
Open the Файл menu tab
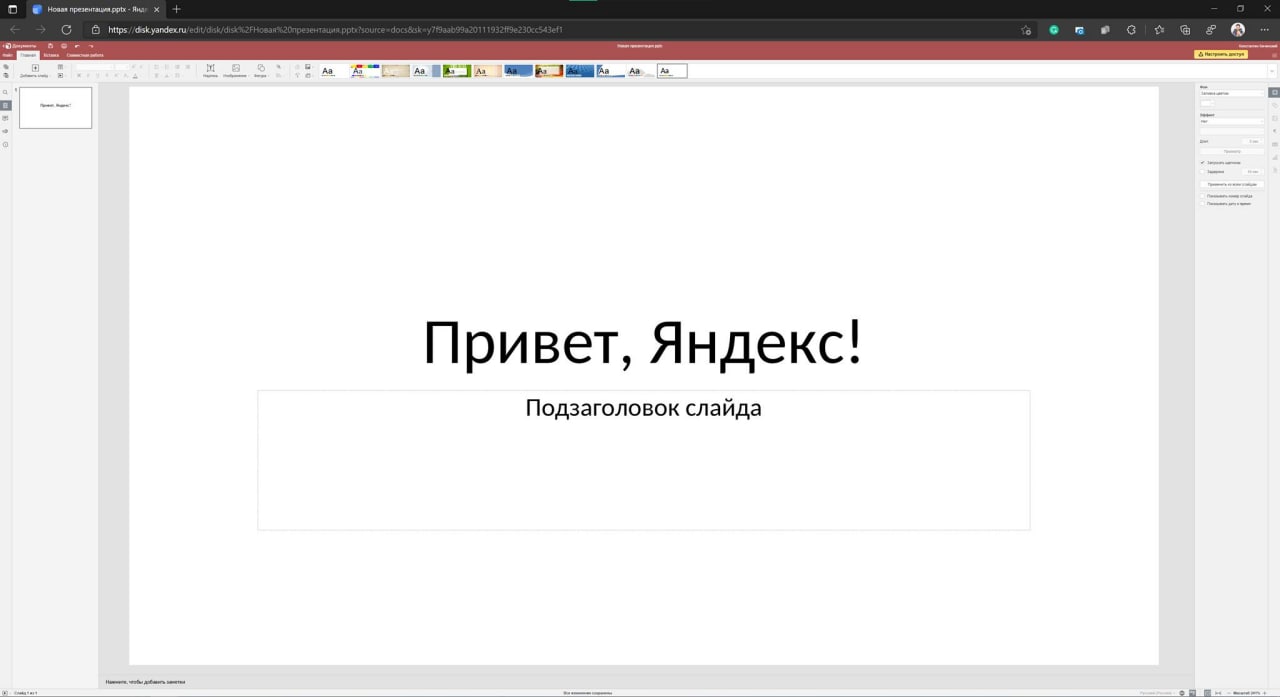[7, 55]
